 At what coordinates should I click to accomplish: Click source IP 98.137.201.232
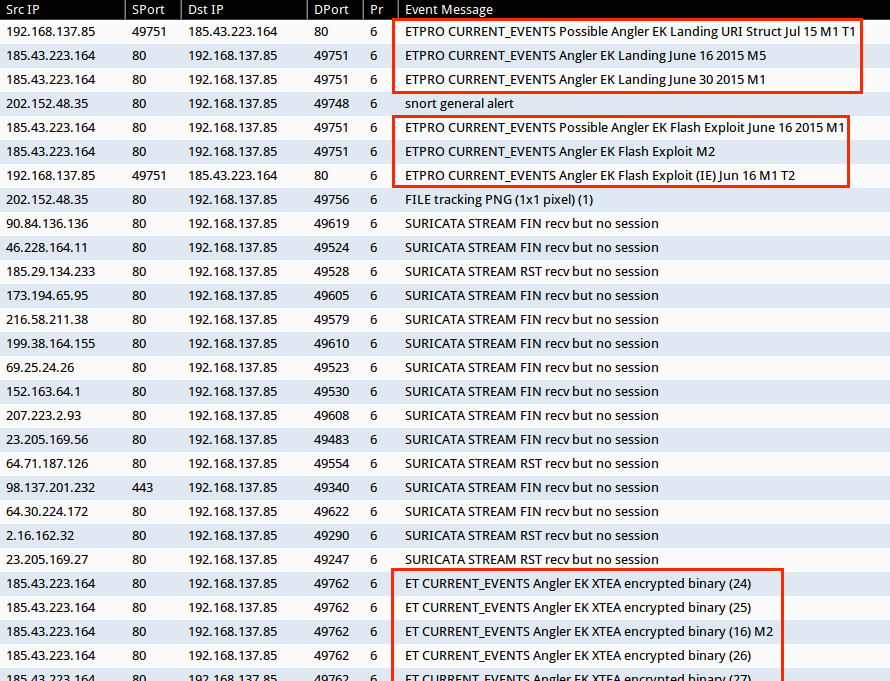pos(51,487)
